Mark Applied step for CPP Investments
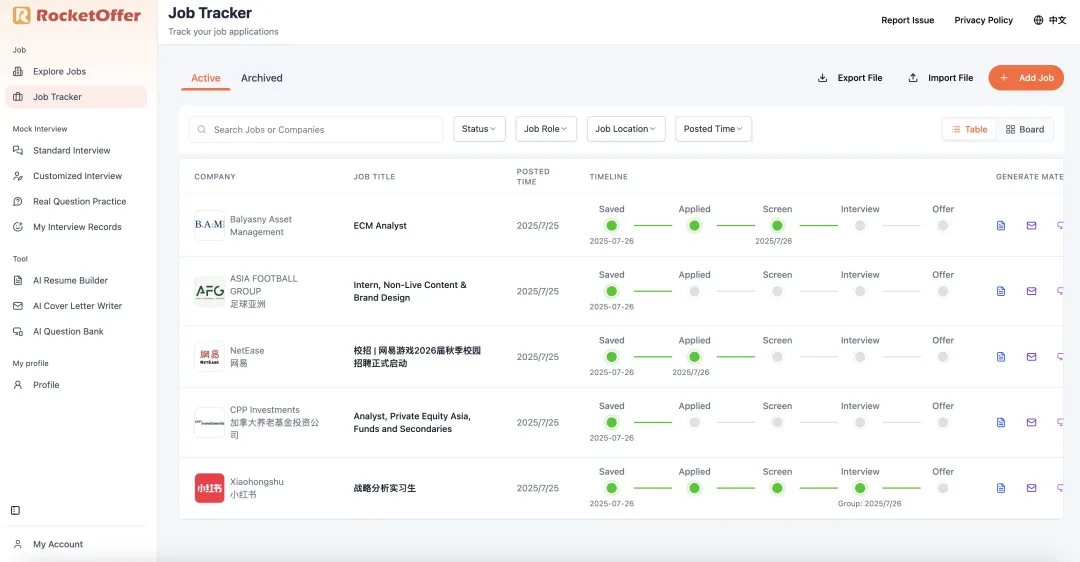Image resolution: width=1080 pixels, height=562 pixels. tap(694, 422)
